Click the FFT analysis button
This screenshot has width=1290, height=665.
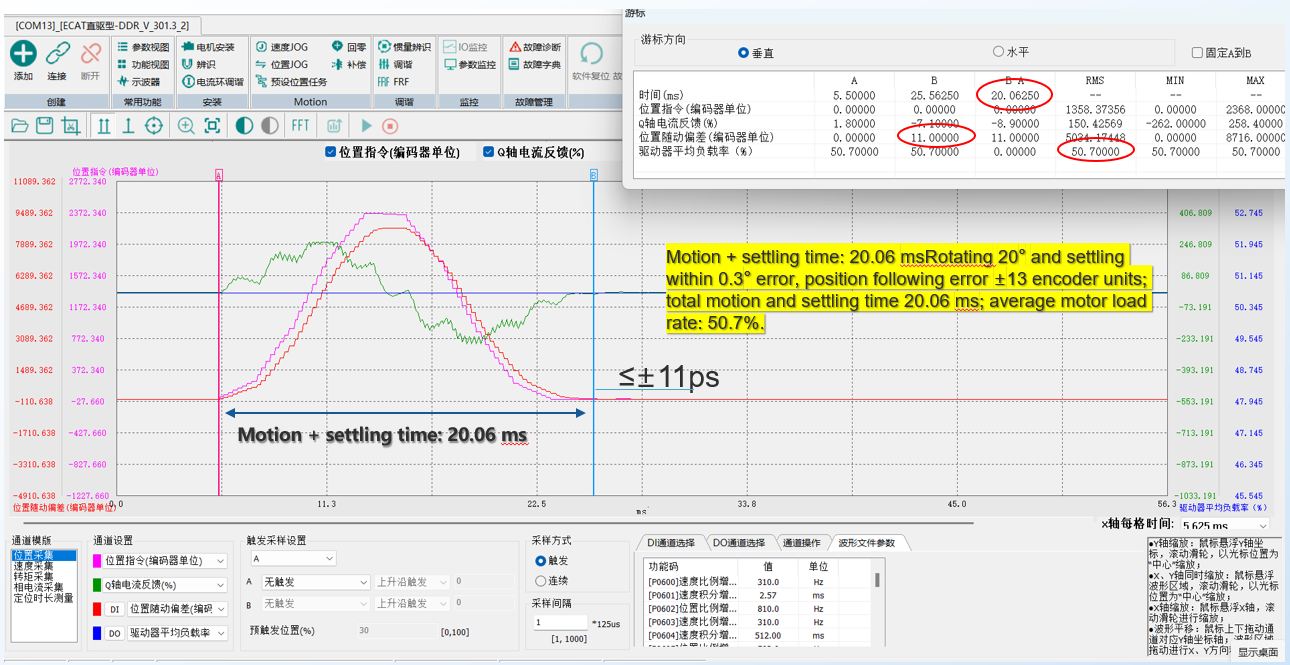[x=300, y=125]
